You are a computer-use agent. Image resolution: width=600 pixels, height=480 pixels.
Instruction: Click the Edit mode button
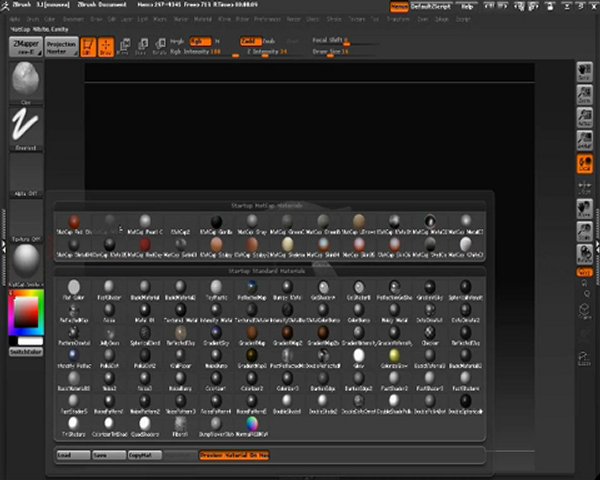(86, 46)
